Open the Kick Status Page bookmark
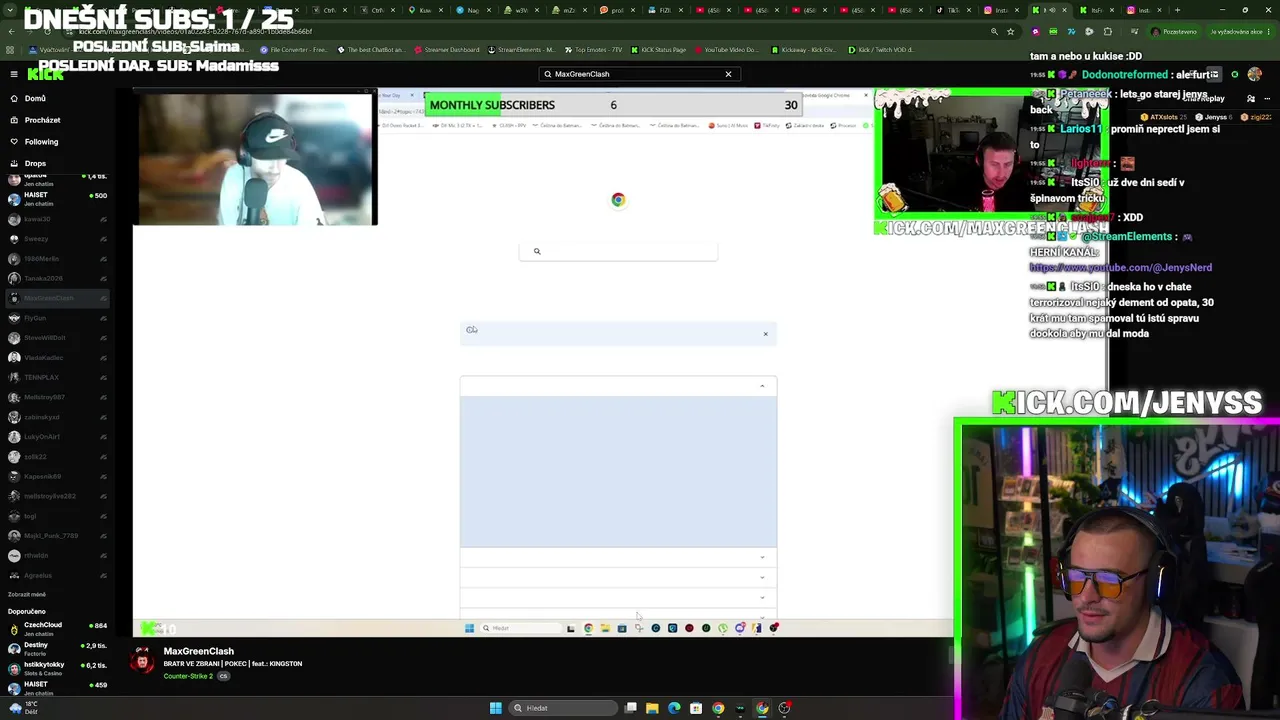Image resolution: width=1280 pixels, height=720 pixels. point(658,50)
